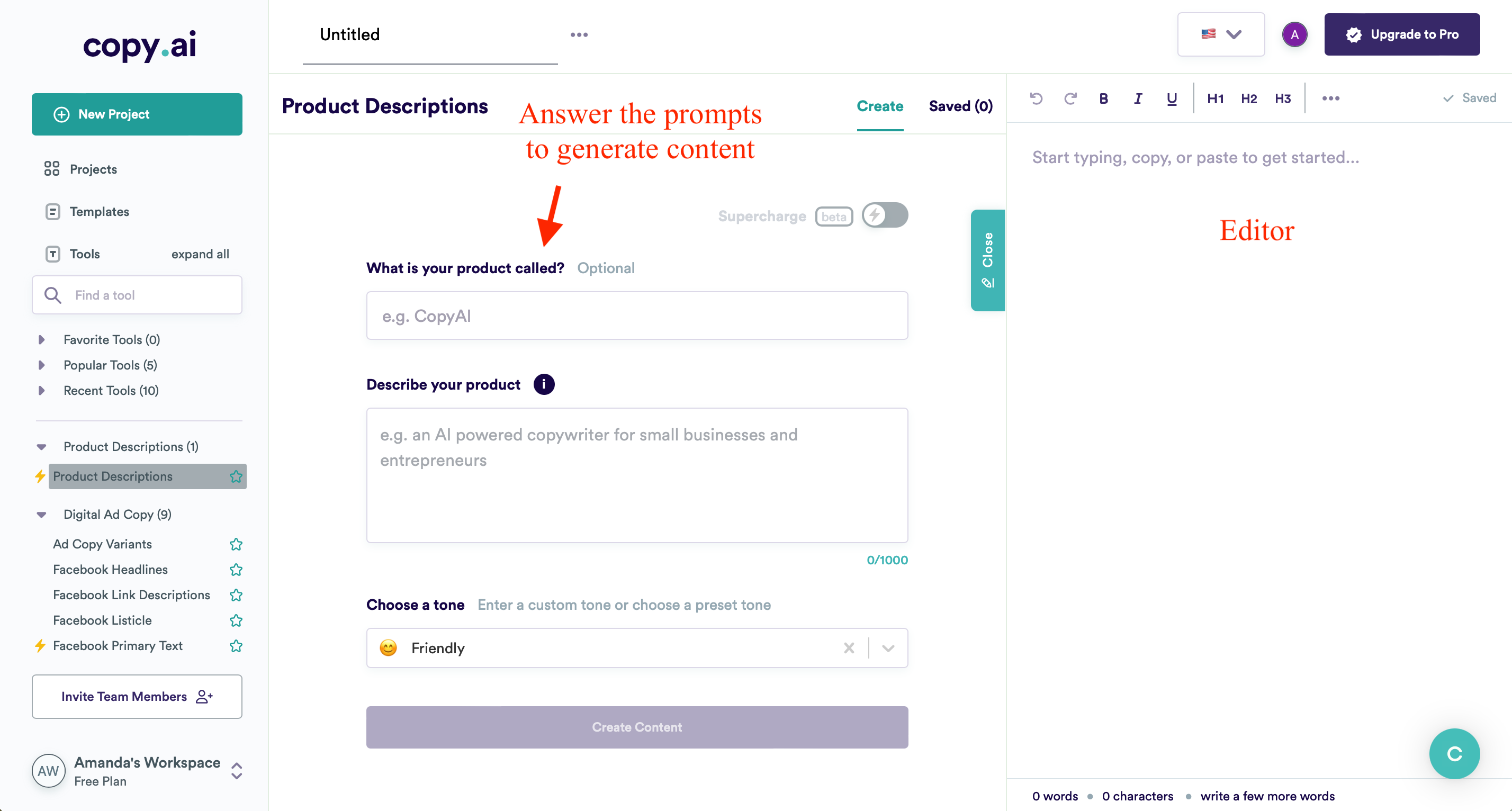
Task: Click the New Project button
Action: (137, 114)
